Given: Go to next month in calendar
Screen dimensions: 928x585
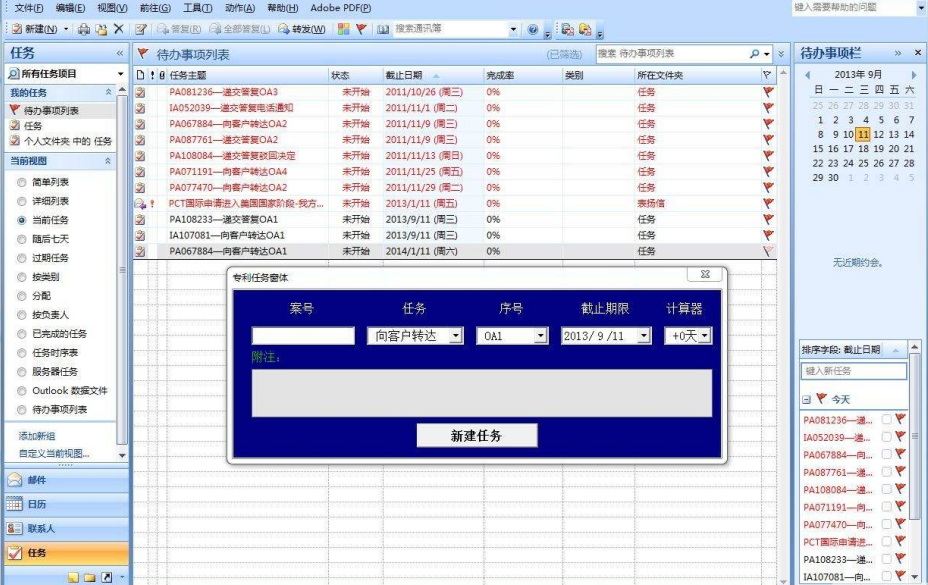Looking at the screenshot, I should pos(914,75).
